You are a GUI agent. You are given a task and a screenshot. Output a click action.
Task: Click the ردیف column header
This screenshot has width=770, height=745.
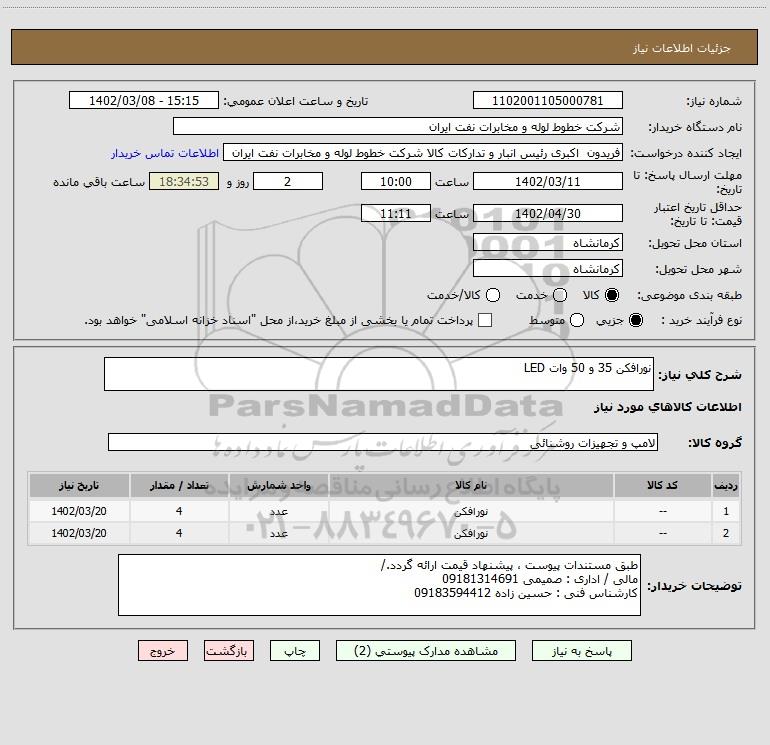tap(726, 486)
